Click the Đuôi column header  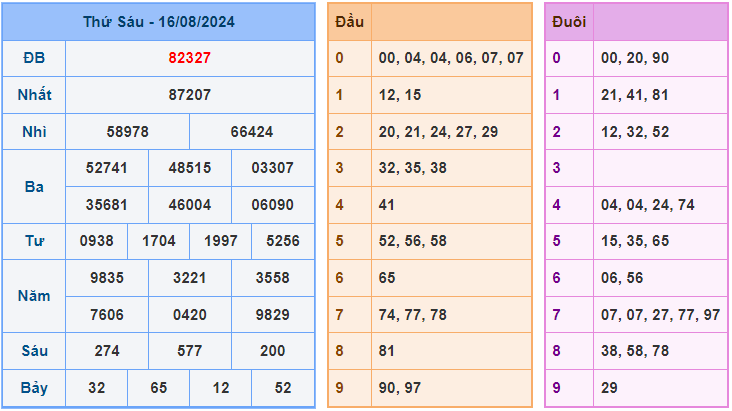pyautogui.click(x=569, y=21)
